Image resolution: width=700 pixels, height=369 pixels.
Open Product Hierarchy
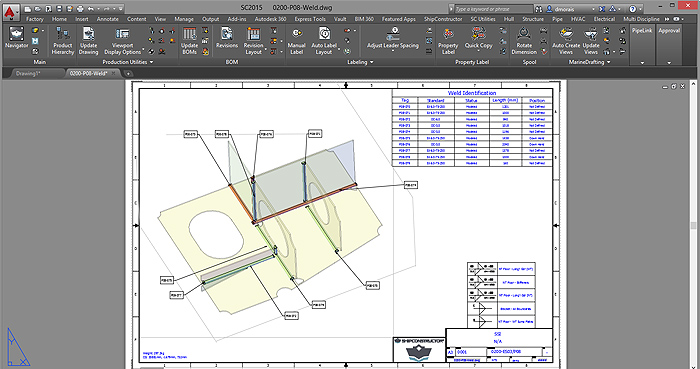[62, 41]
